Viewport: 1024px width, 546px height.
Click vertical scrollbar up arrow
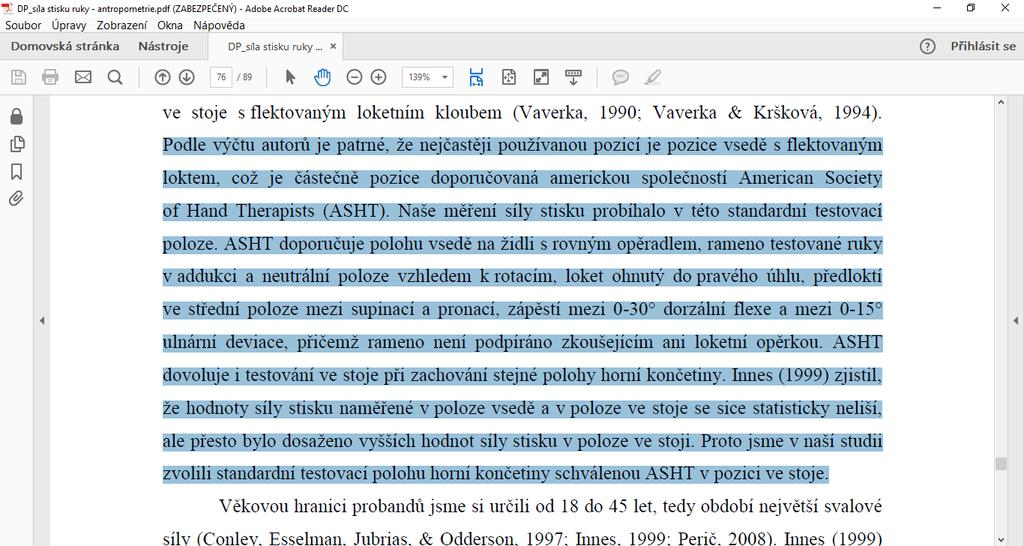1000,103
